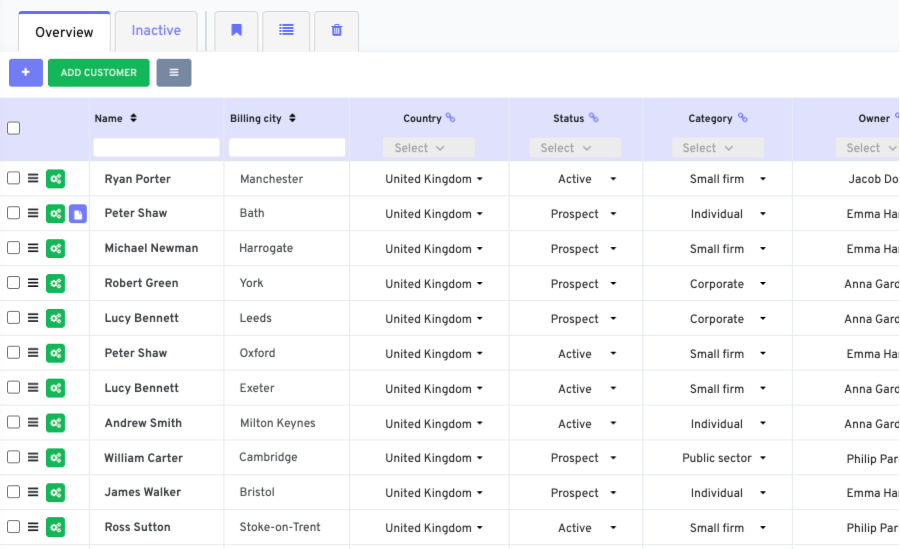This screenshot has width=900, height=549.
Task: Check the box for James Walker
Action: click(13, 492)
